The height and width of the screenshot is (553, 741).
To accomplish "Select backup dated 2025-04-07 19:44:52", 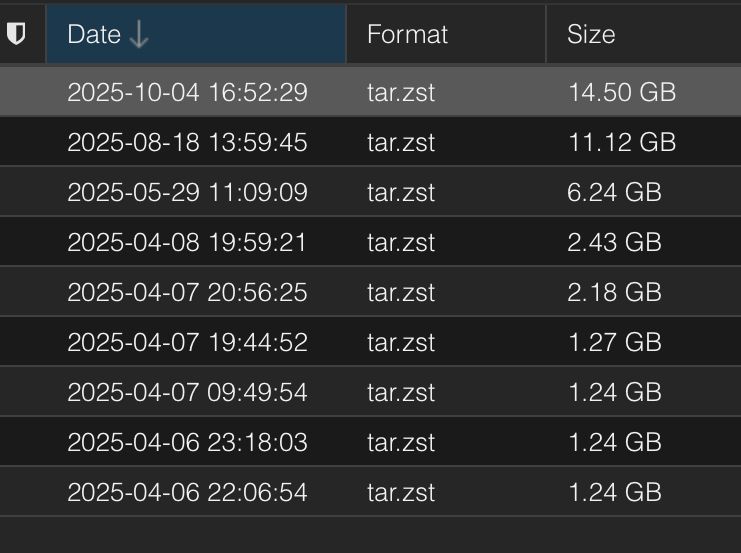I will pyautogui.click(x=187, y=342).
